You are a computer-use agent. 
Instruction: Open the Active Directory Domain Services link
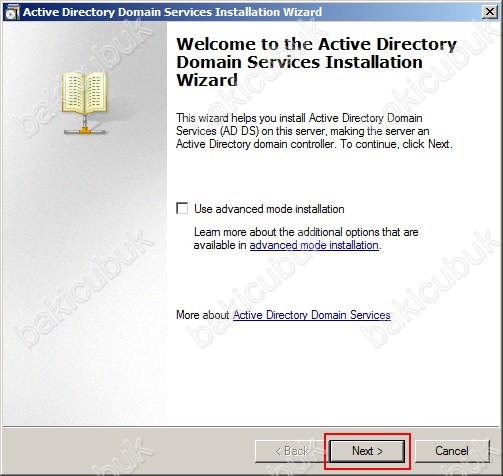tap(312, 315)
